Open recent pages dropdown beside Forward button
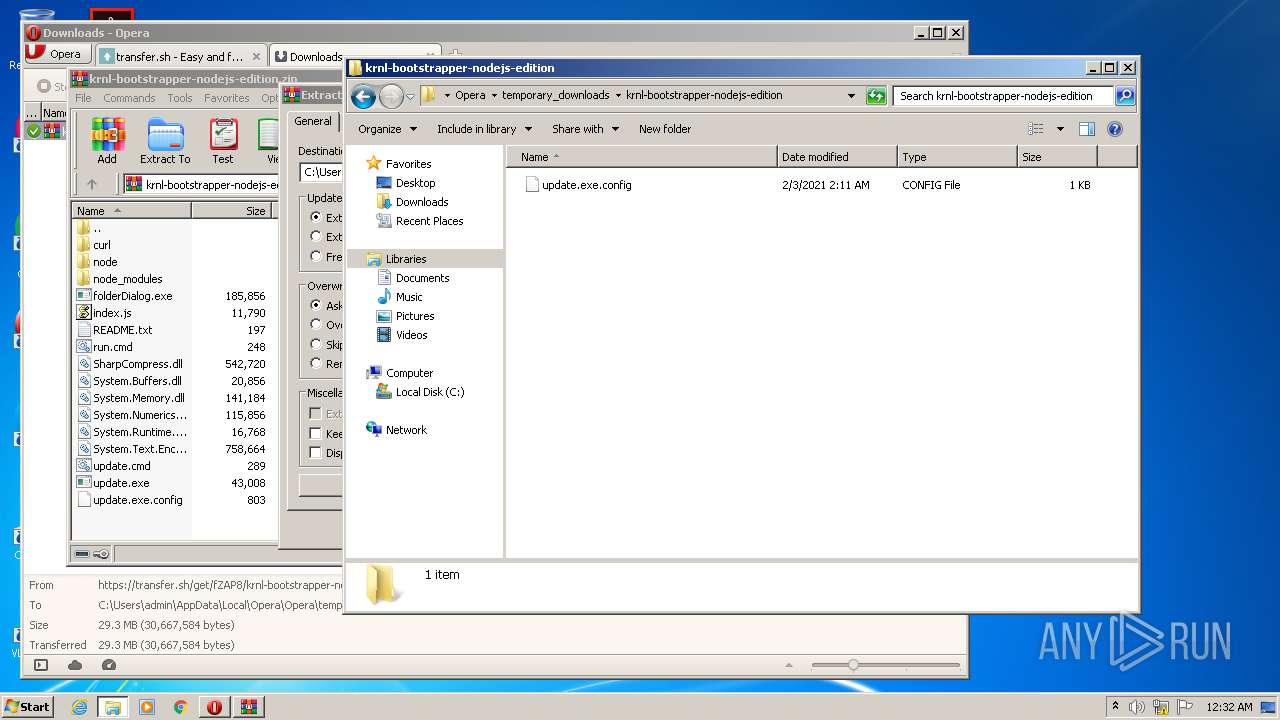Image resolution: width=1280 pixels, height=720 pixels. click(410, 97)
